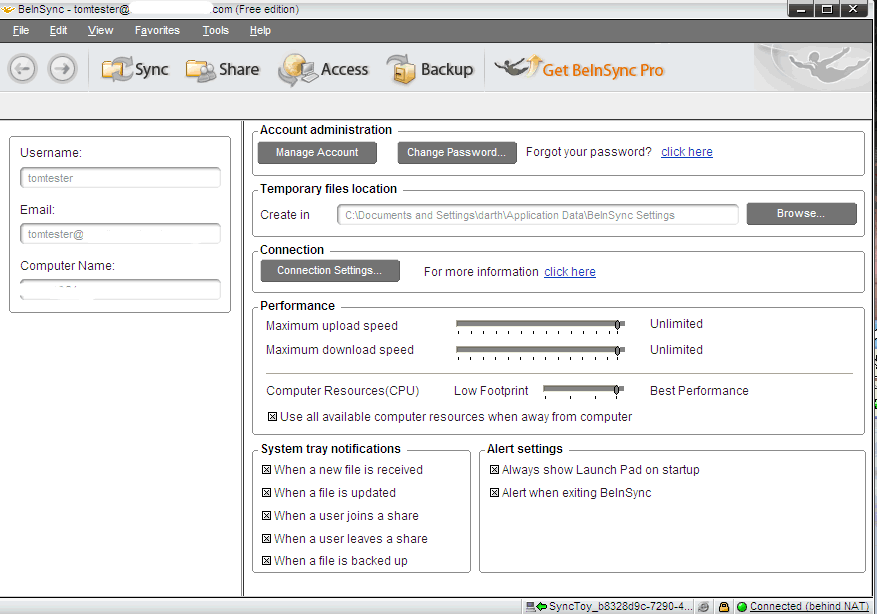Toggle use all resources when away checkbox
This screenshot has height=614, width=877.
(x=272, y=417)
